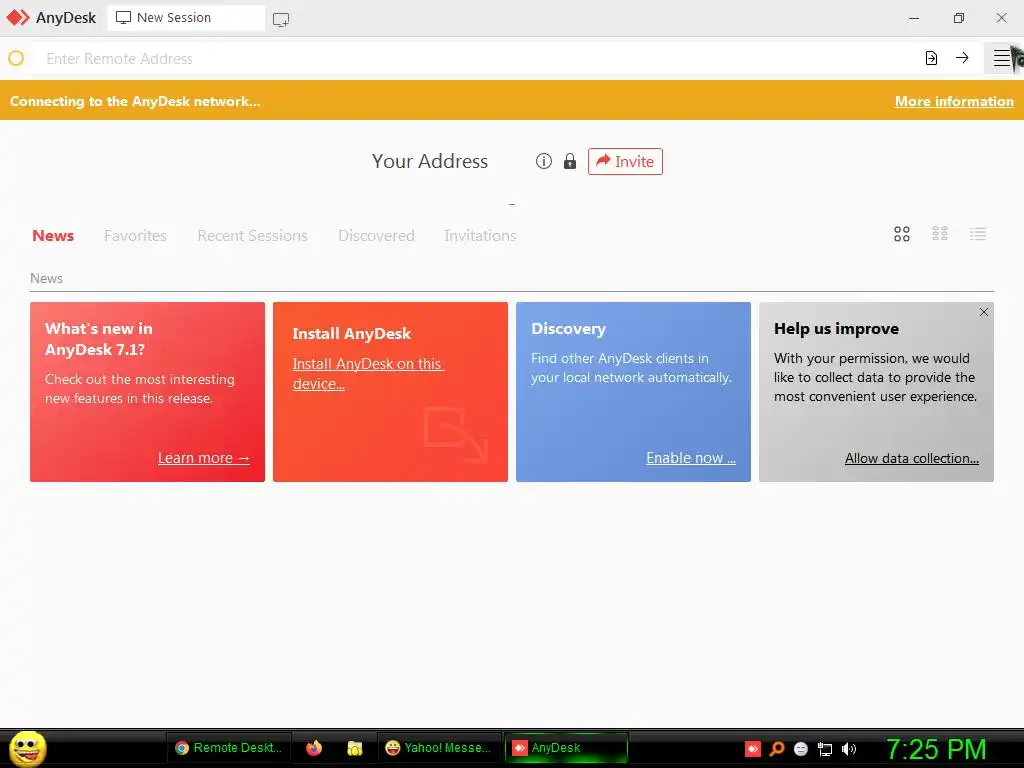The height and width of the screenshot is (768, 1024).
Task: Select the News tab
Action: click(x=53, y=236)
